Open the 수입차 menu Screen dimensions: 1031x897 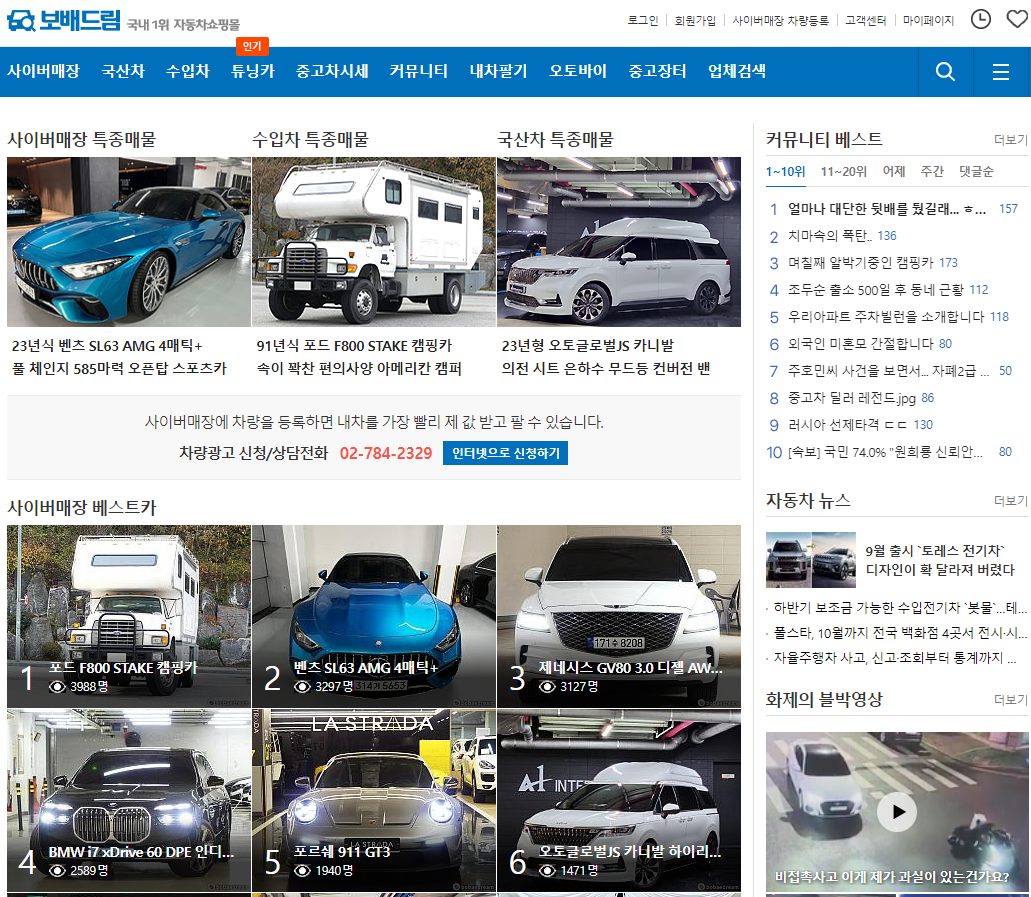click(187, 71)
